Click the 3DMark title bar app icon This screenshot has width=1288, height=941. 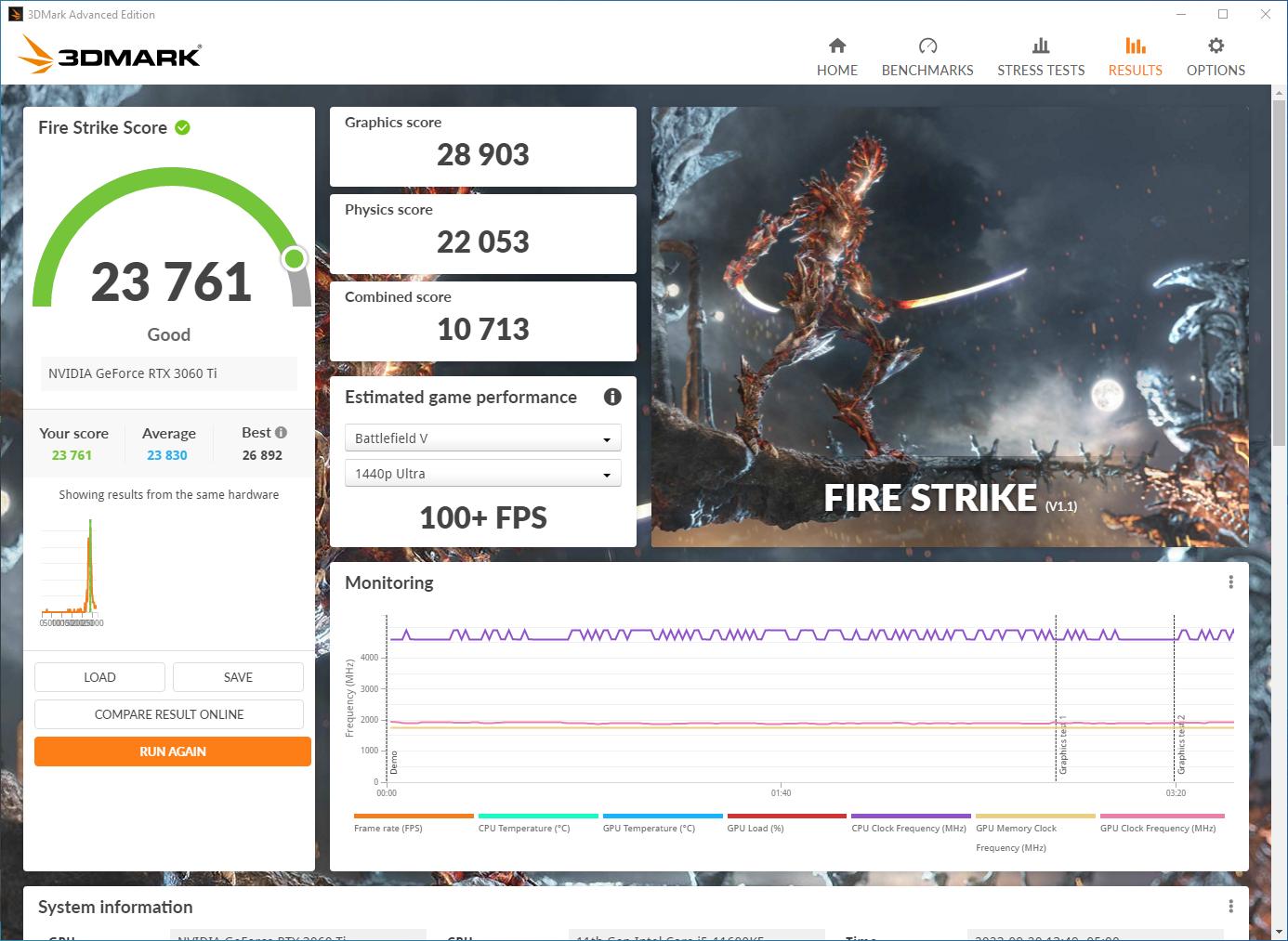click(x=15, y=14)
